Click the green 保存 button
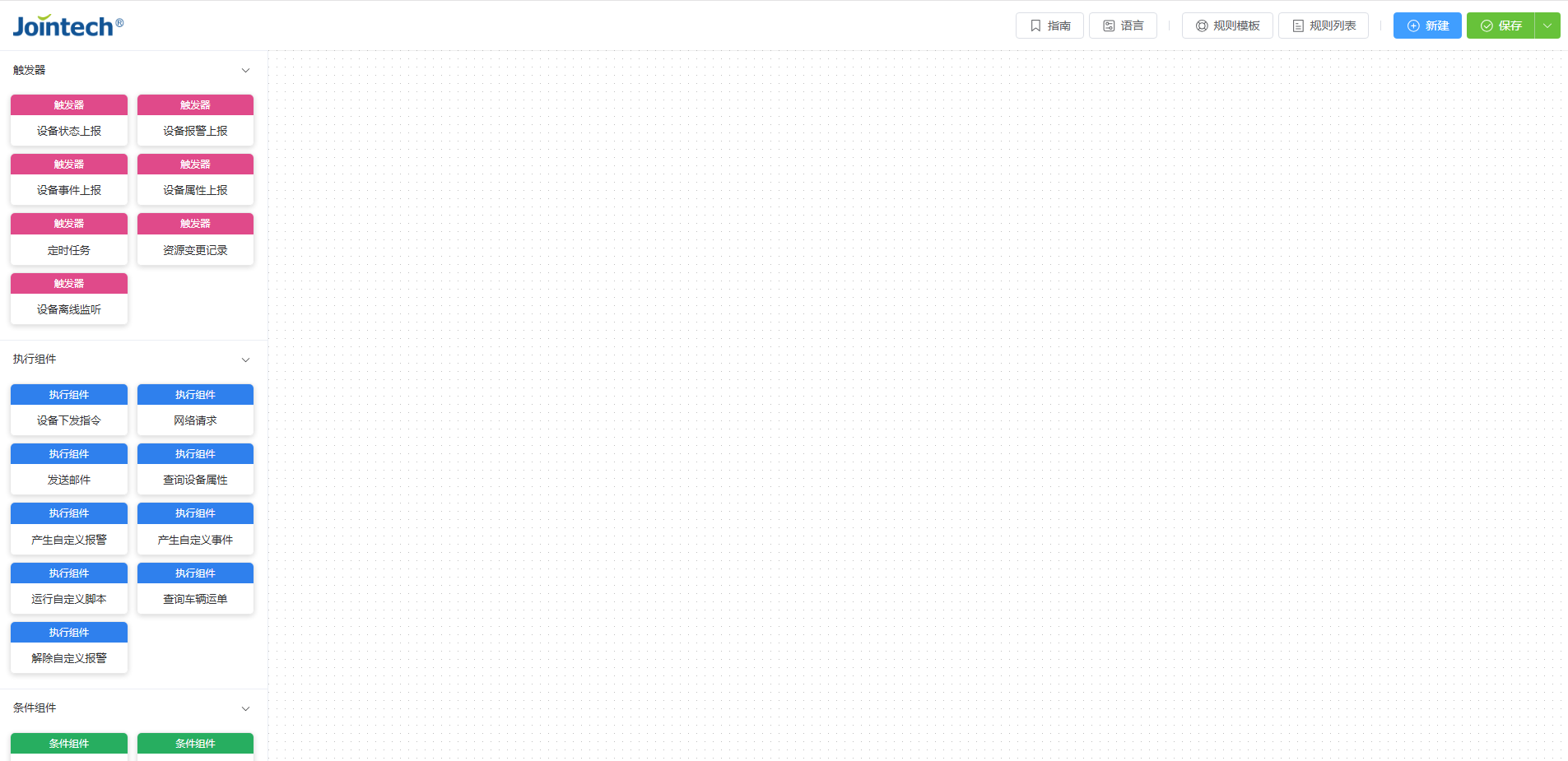Viewport: 1568px width, 761px height. pos(1501,26)
